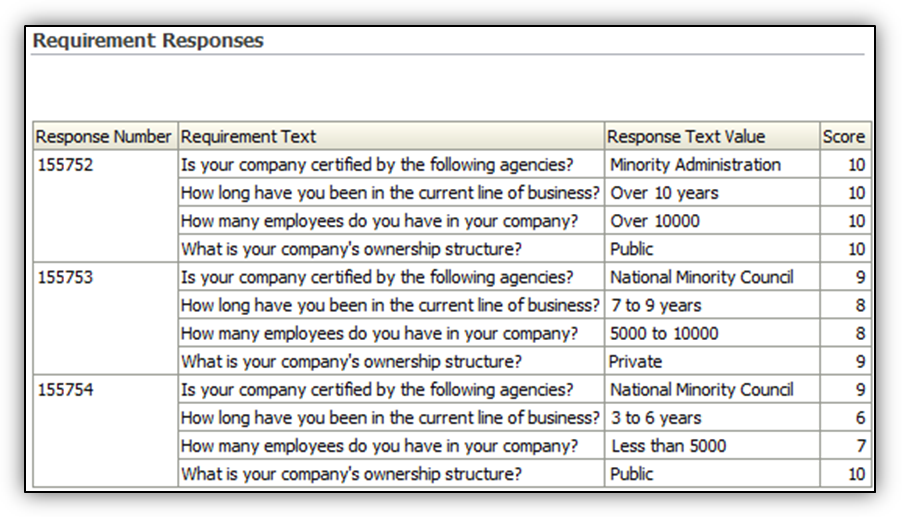The height and width of the screenshot is (517, 902).
Task: Click the score of 6 cell
Action: (x=860, y=418)
